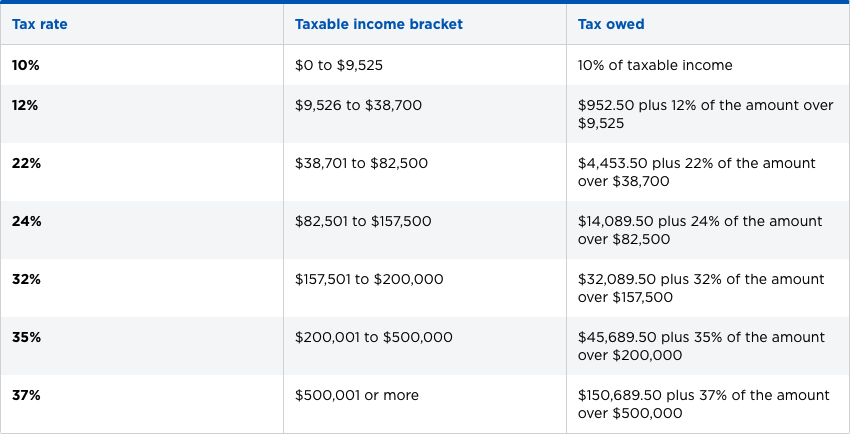Select the "$150,689.50 plus 37%" tax owed cell
This screenshot has width=850, height=435.
(x=704, y=404)
